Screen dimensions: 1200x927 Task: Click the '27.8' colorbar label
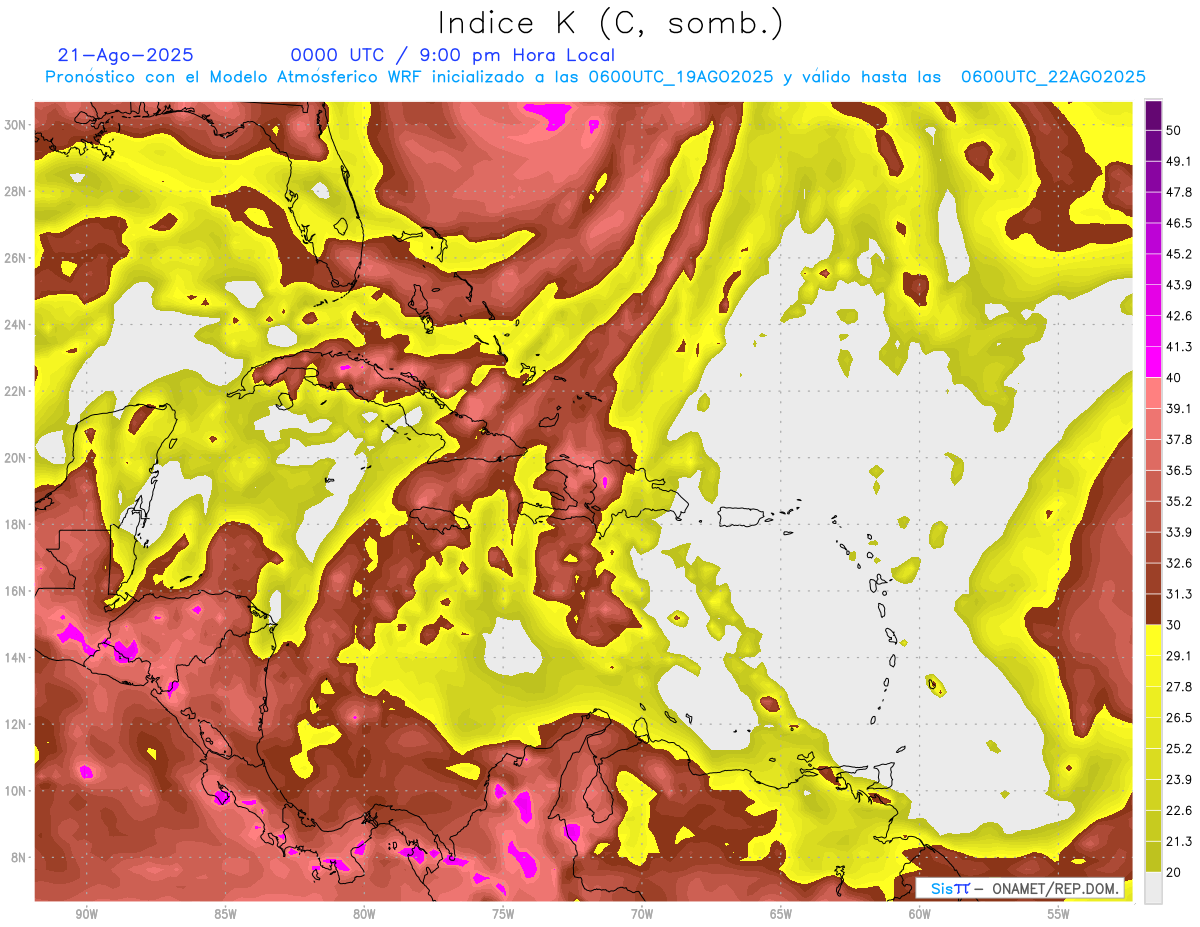point(1180,687)
